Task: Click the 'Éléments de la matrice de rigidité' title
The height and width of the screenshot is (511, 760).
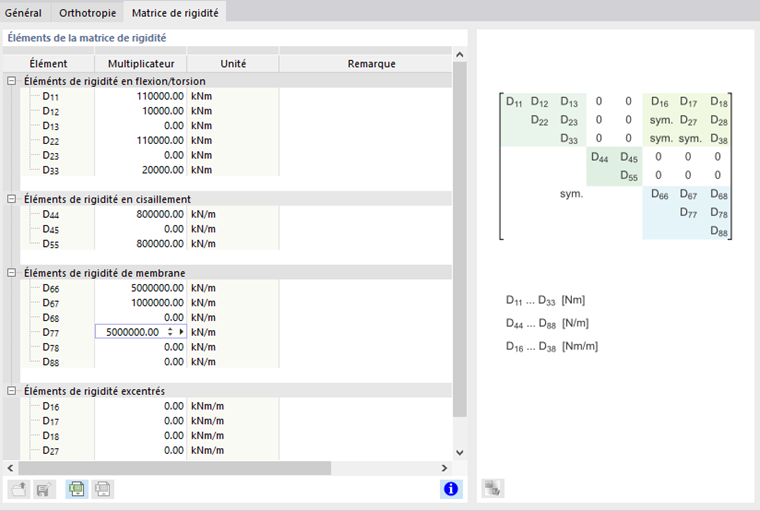Action: pos(87,38)
